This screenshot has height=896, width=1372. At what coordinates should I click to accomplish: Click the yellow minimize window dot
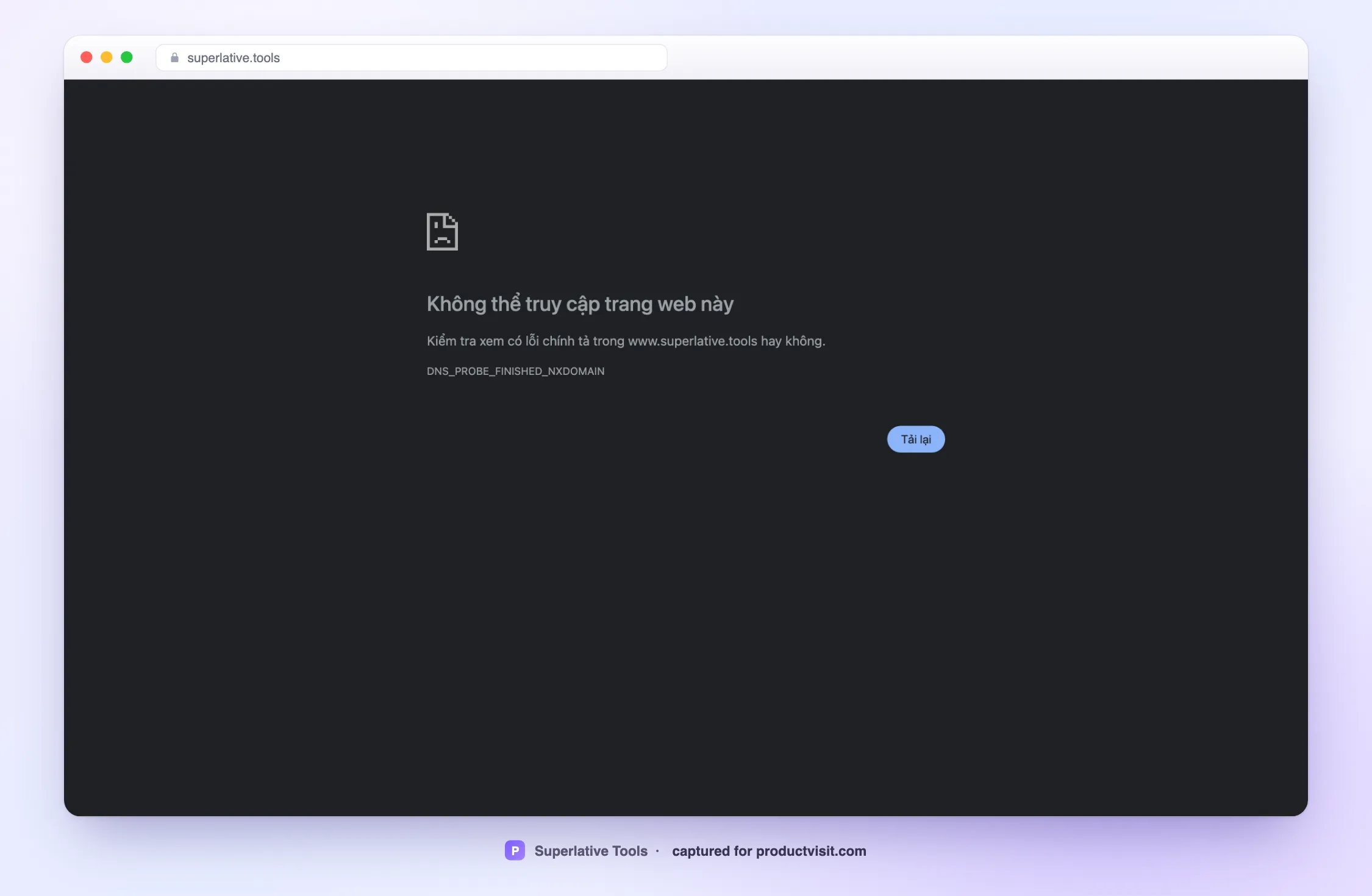(x=107, y=57)
